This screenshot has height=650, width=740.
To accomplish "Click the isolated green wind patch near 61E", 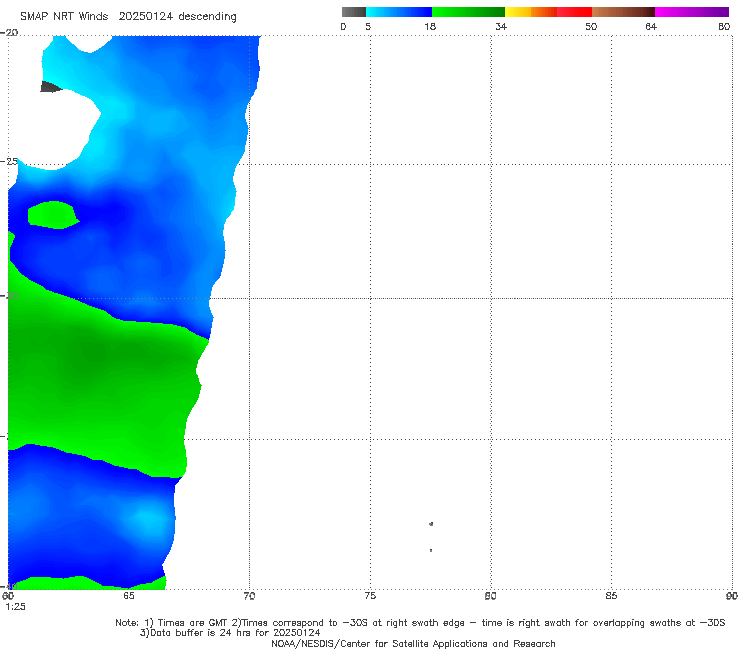I will click(53, 215).
